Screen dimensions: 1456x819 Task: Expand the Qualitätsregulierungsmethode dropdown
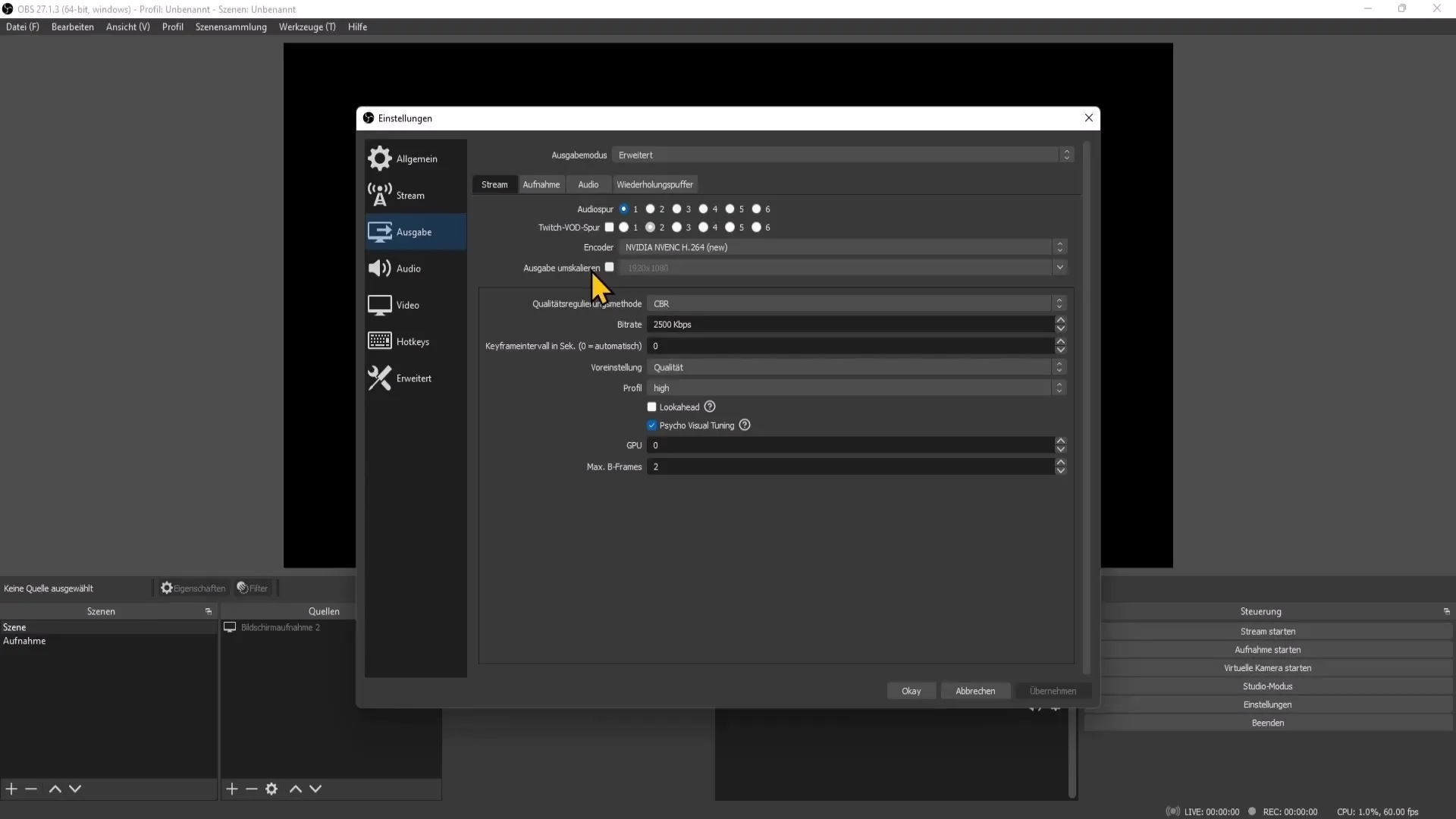(x=1061, y=303)
